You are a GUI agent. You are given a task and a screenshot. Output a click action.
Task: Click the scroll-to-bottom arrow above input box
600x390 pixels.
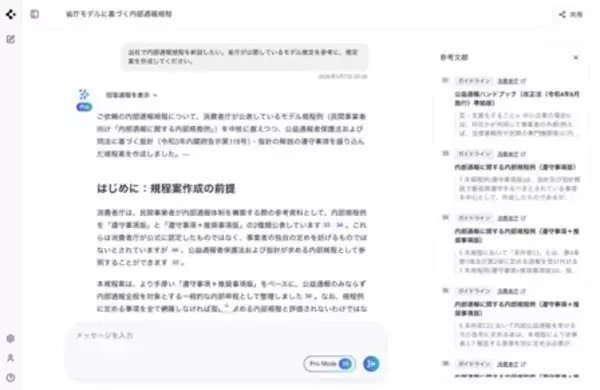(227, 306)
